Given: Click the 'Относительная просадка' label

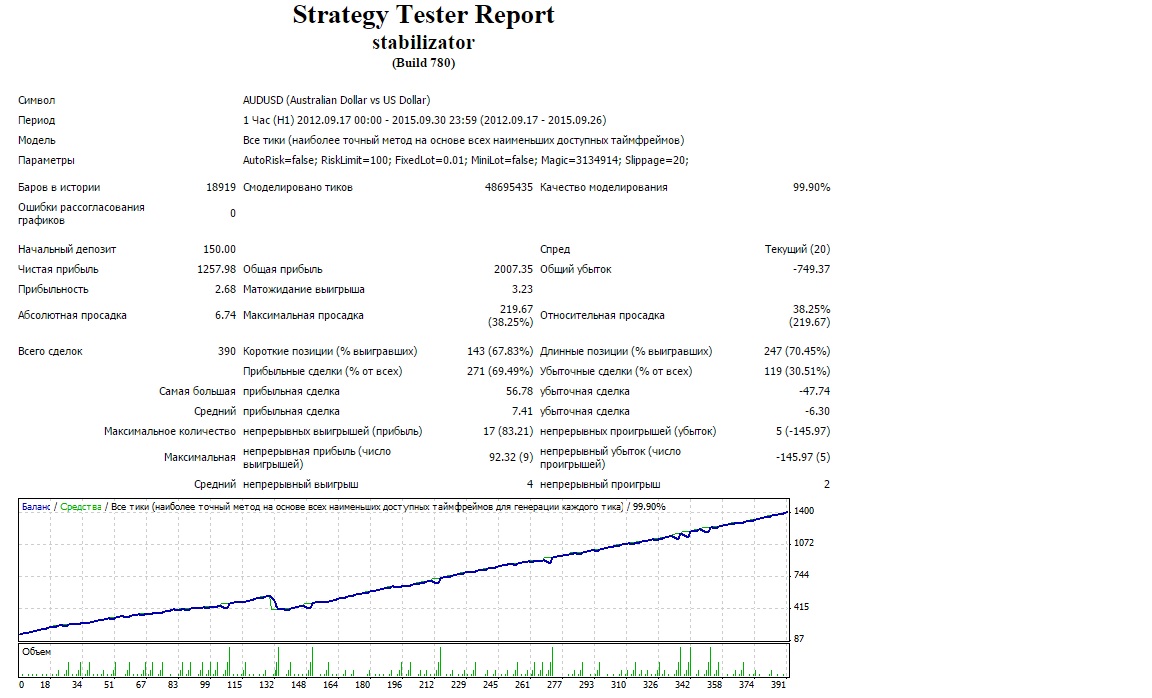Looking at the screenshot, I should 602,316.
